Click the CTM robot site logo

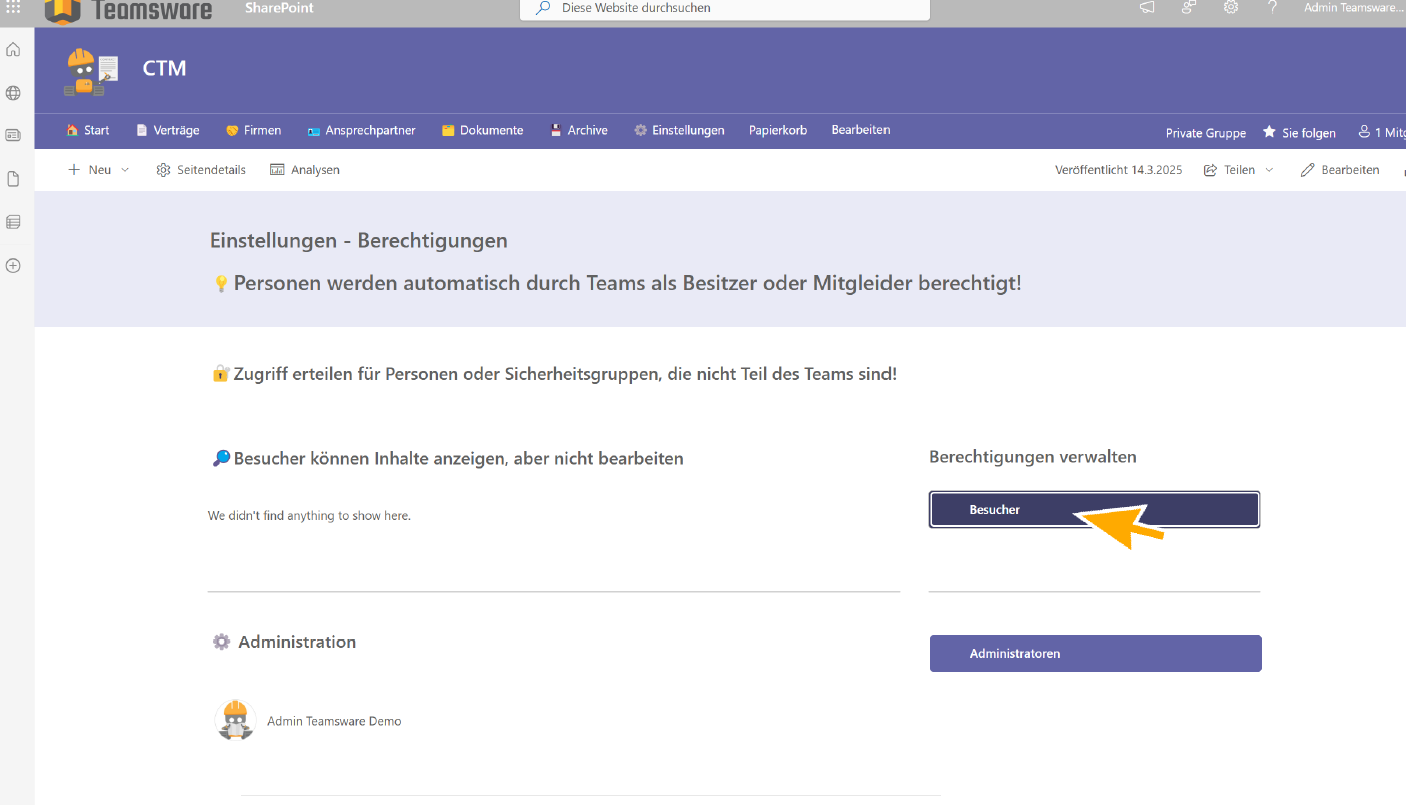pyautogui.click(x=92, y=71)
